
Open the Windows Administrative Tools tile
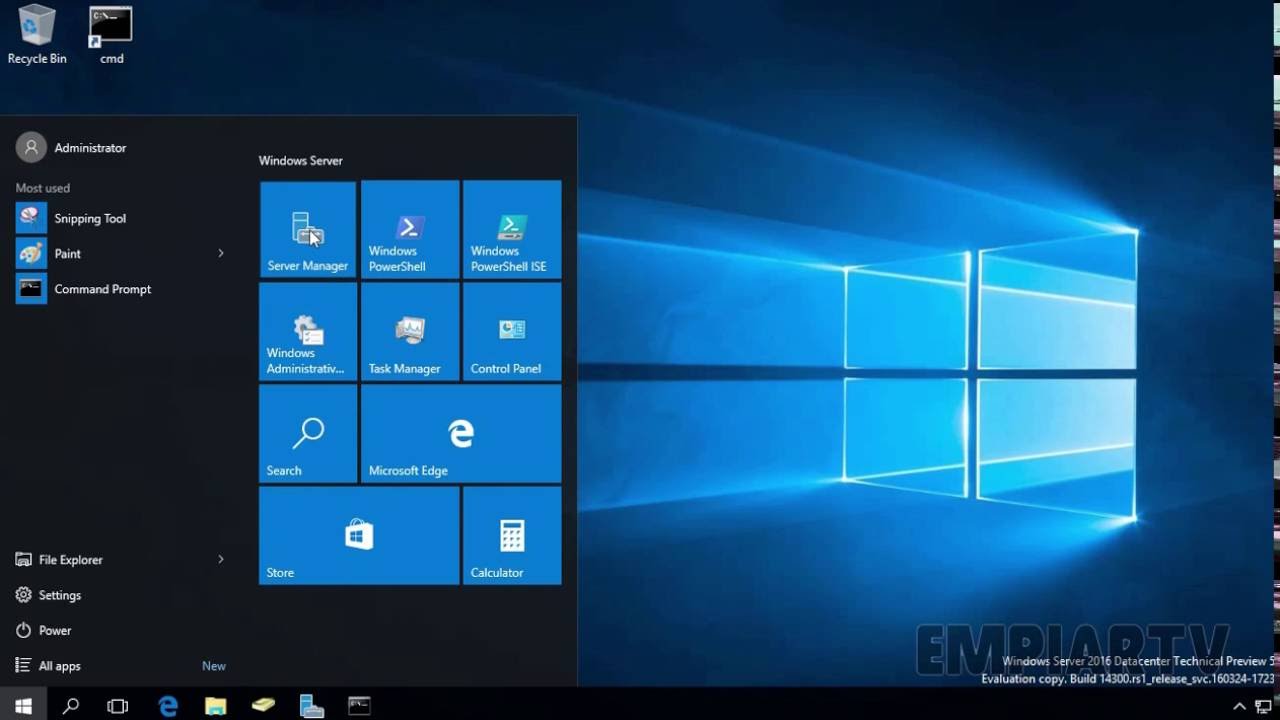coord(308,331)
